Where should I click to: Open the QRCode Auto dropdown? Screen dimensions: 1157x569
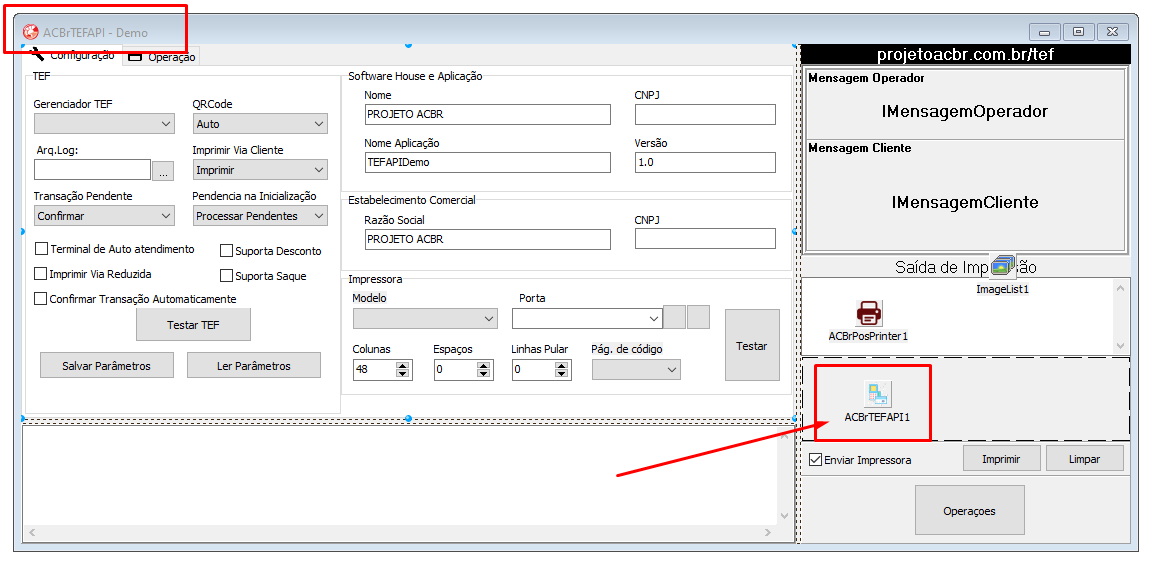pyautogui.click(x=260, y=124)
